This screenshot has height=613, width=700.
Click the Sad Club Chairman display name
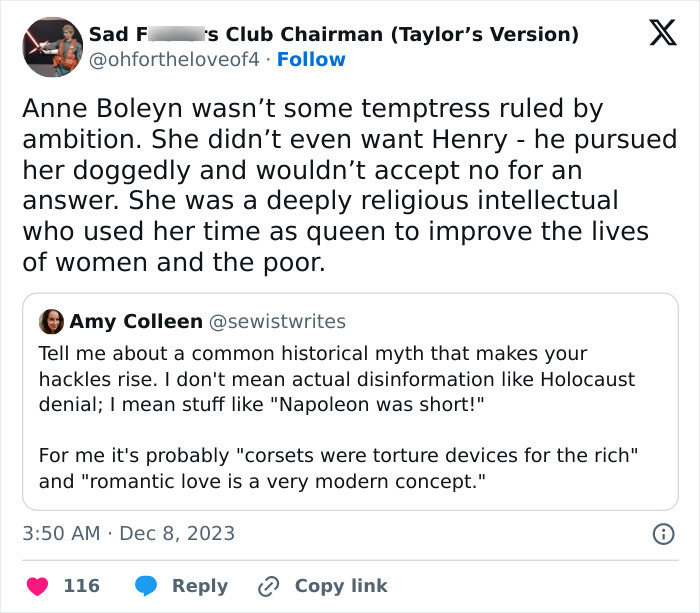333,34
